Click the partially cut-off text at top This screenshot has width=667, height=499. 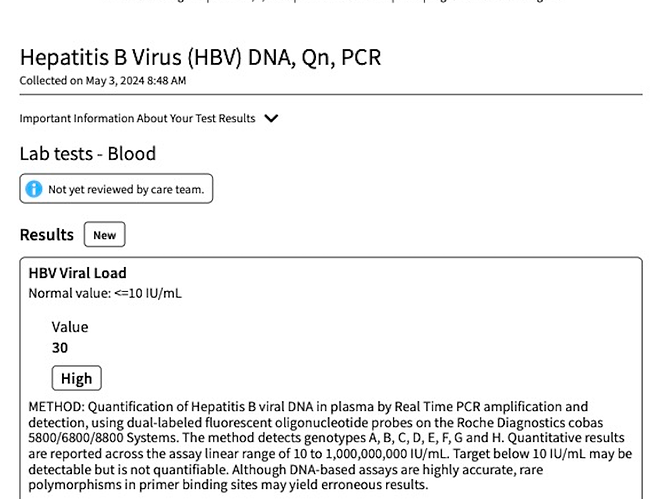click(332, 1)
